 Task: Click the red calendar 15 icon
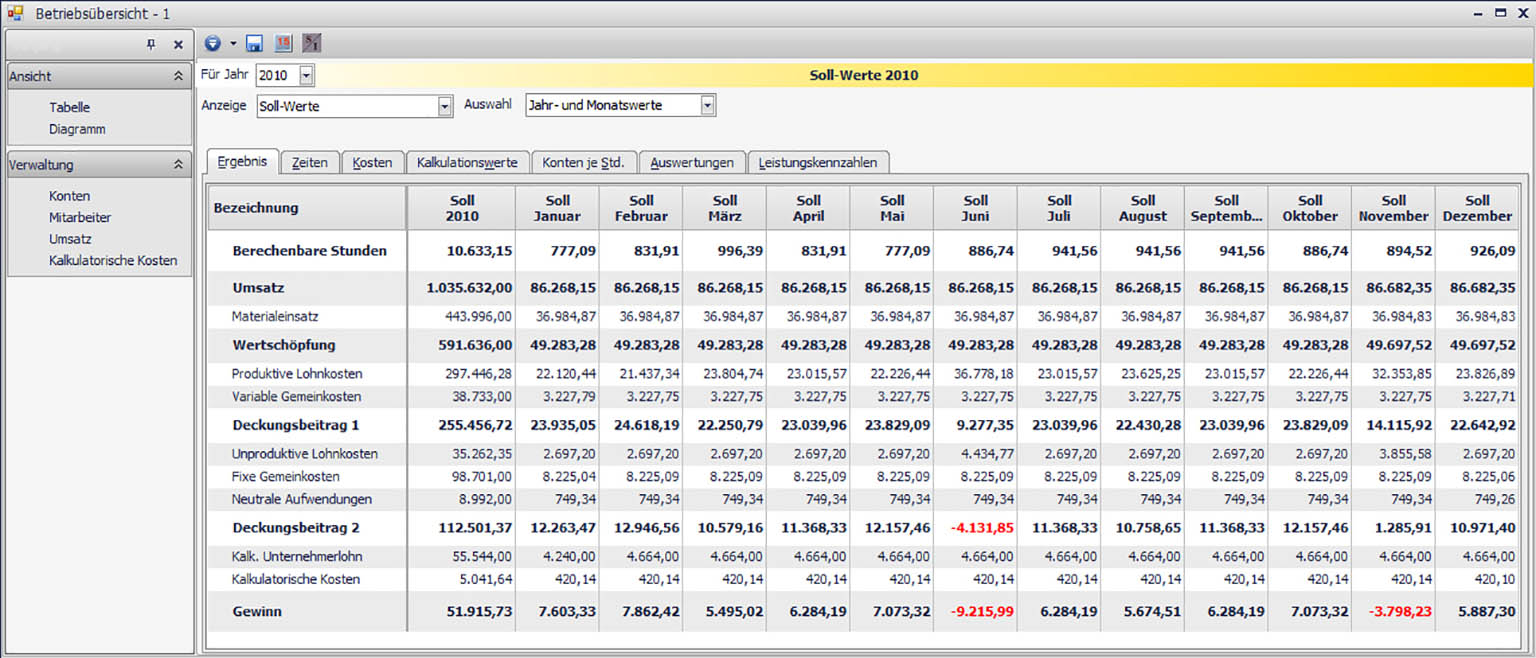(x=283, y=43)
